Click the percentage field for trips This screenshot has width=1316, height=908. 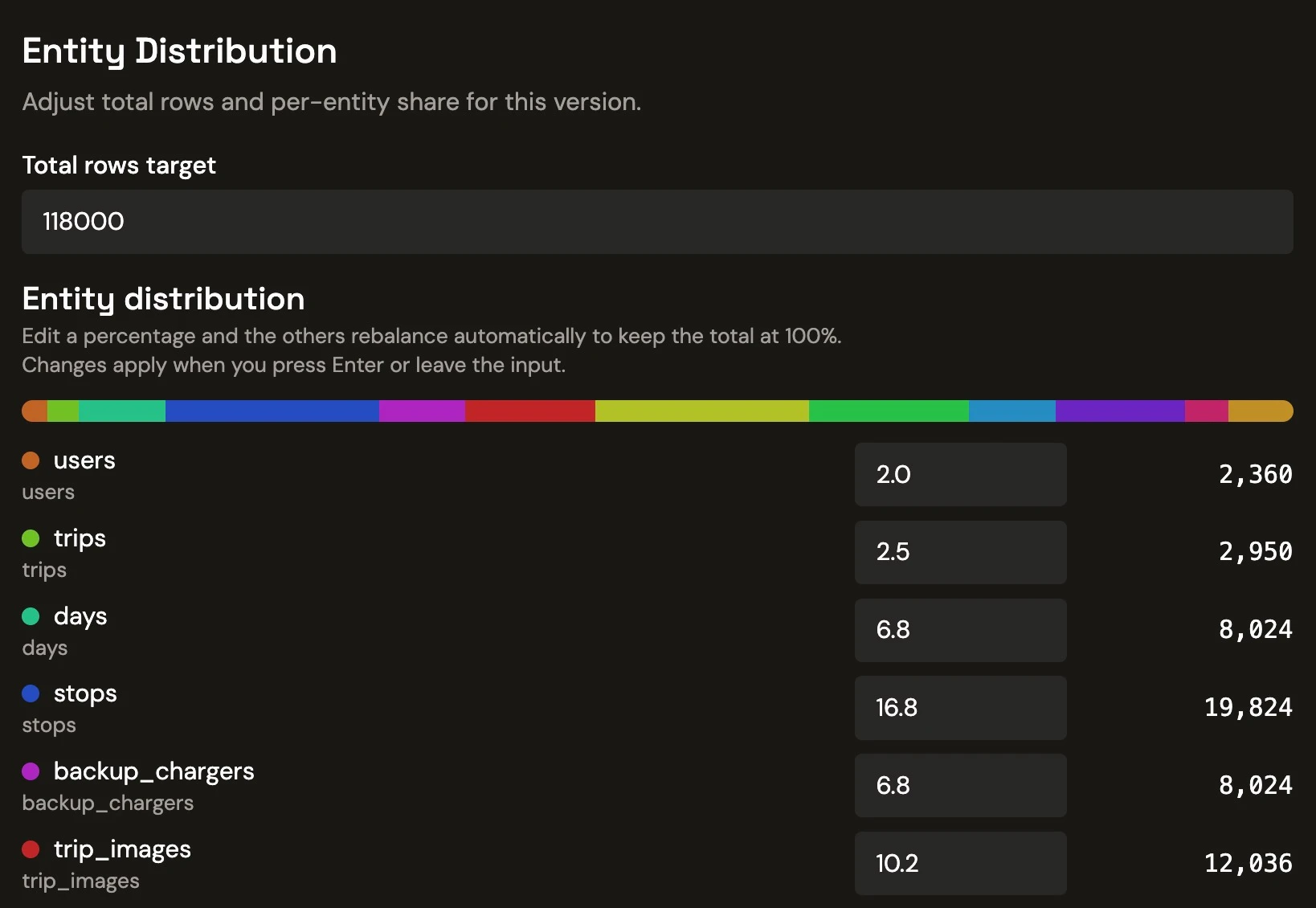(960, 552)
